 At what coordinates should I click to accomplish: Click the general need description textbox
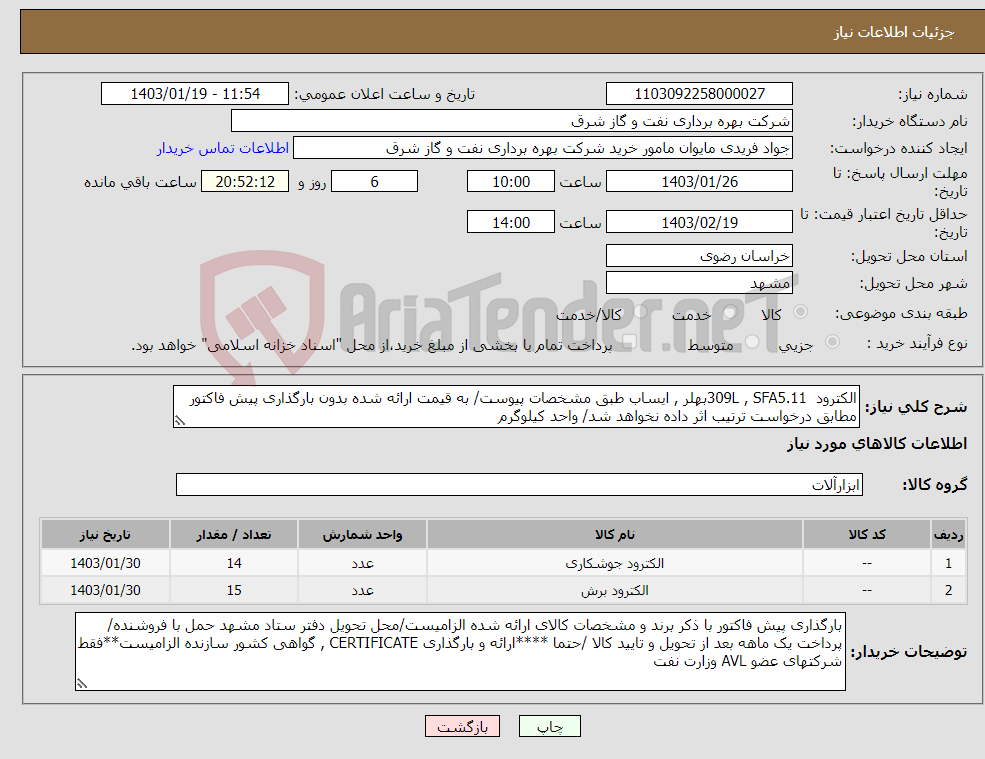tap(516, 407)
